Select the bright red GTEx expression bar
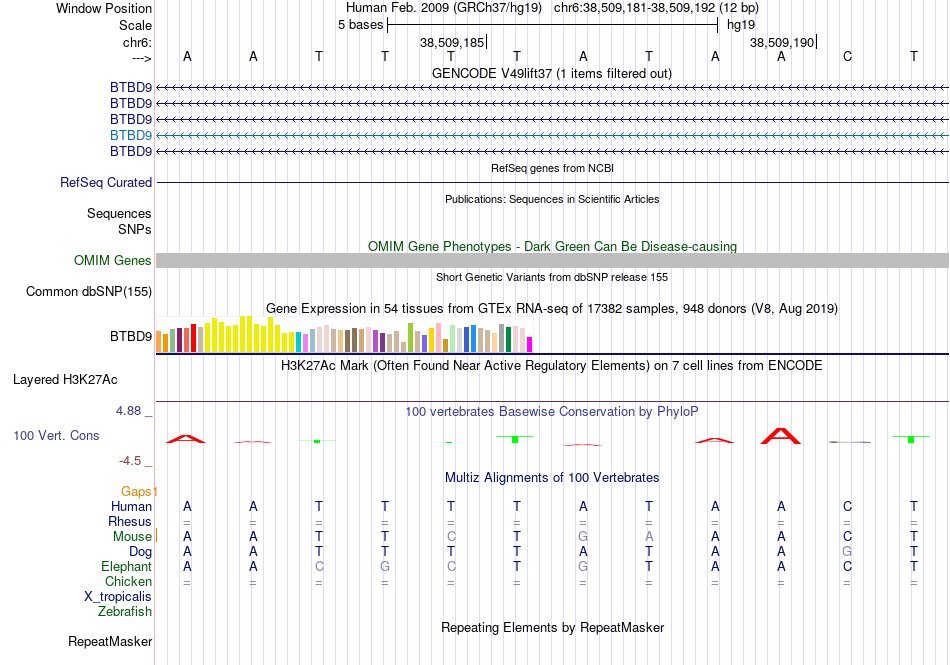 [x=193, y=338]
